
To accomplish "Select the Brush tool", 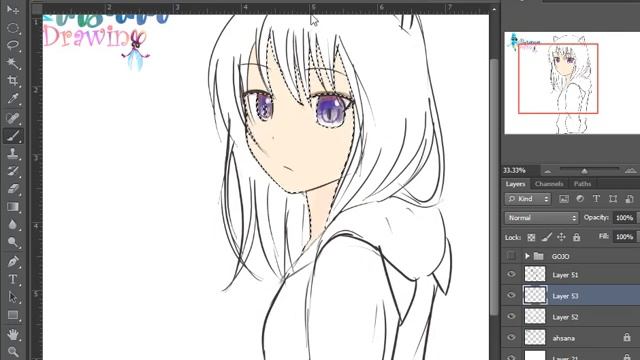I will click(13, 136).
